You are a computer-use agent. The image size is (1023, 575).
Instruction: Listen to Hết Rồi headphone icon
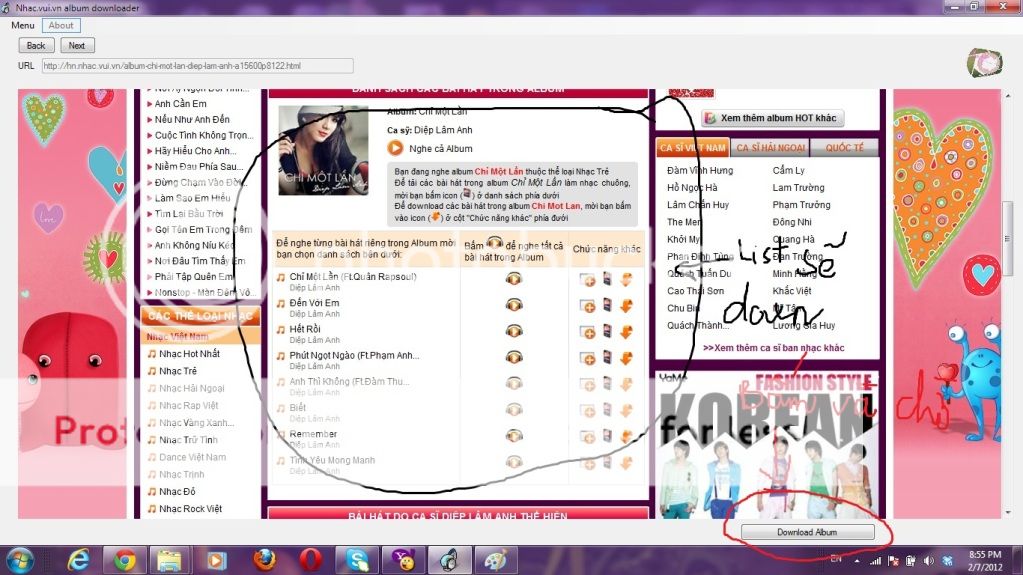click(x=514, y=331)
